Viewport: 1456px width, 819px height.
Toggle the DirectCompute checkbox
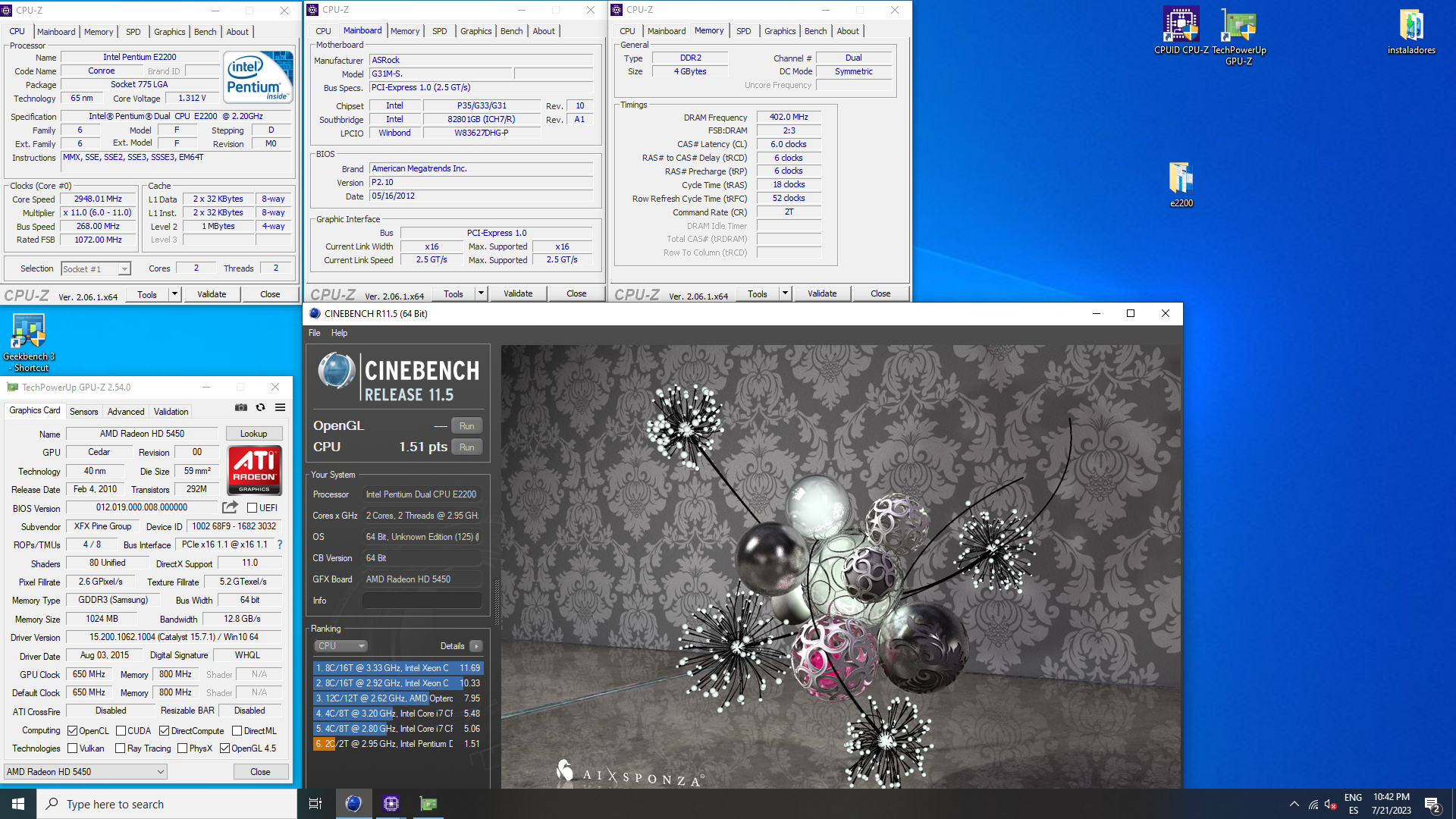[x=164, y=731]
